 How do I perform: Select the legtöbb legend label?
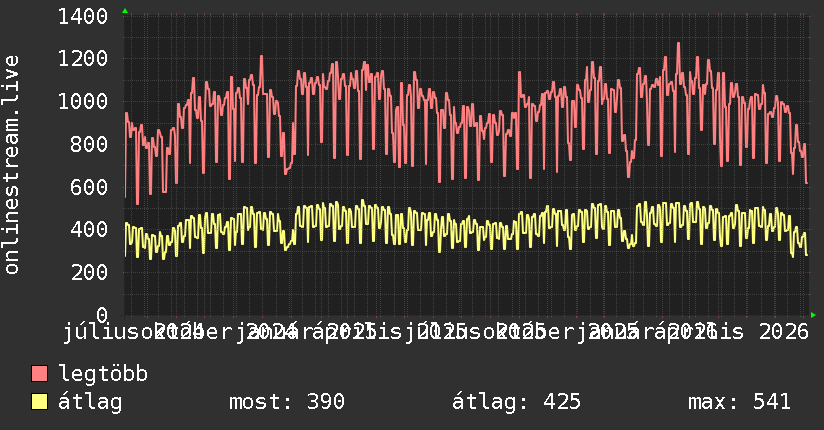(x=103, y=373)
